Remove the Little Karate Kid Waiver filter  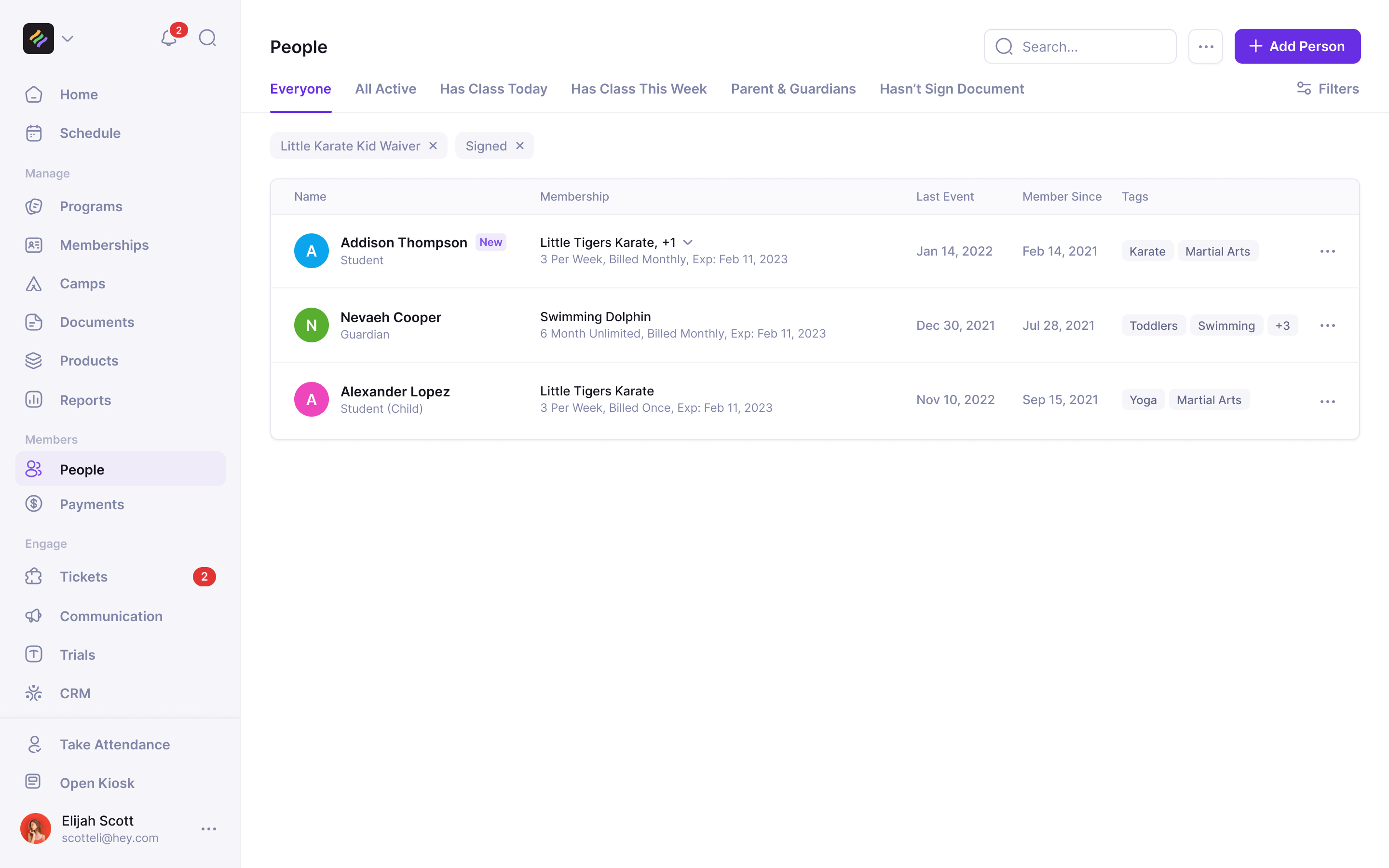coord(434,146)
